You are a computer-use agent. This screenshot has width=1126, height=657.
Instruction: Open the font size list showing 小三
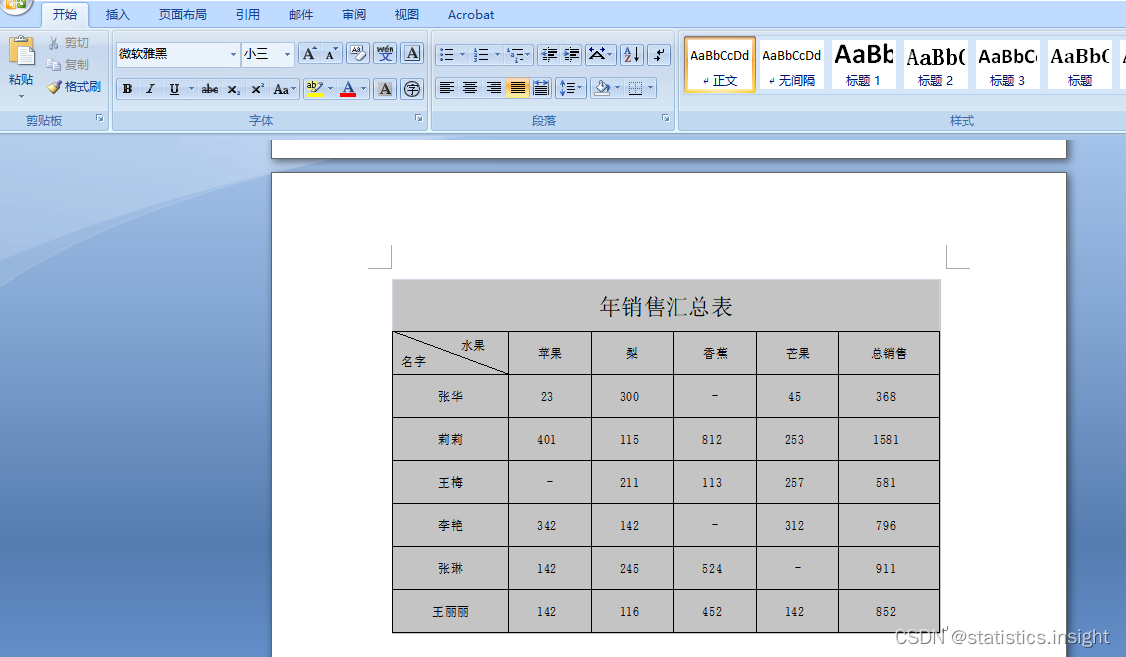coord(287,55)
